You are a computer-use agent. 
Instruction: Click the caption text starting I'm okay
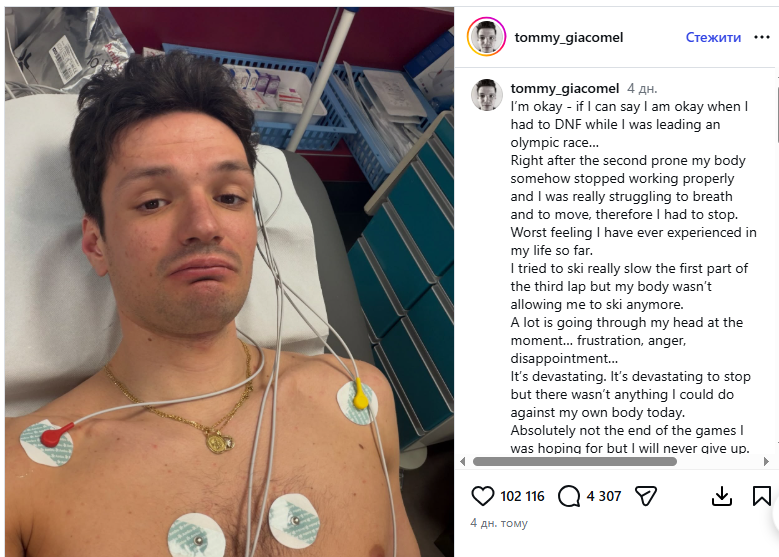point(633,277)
